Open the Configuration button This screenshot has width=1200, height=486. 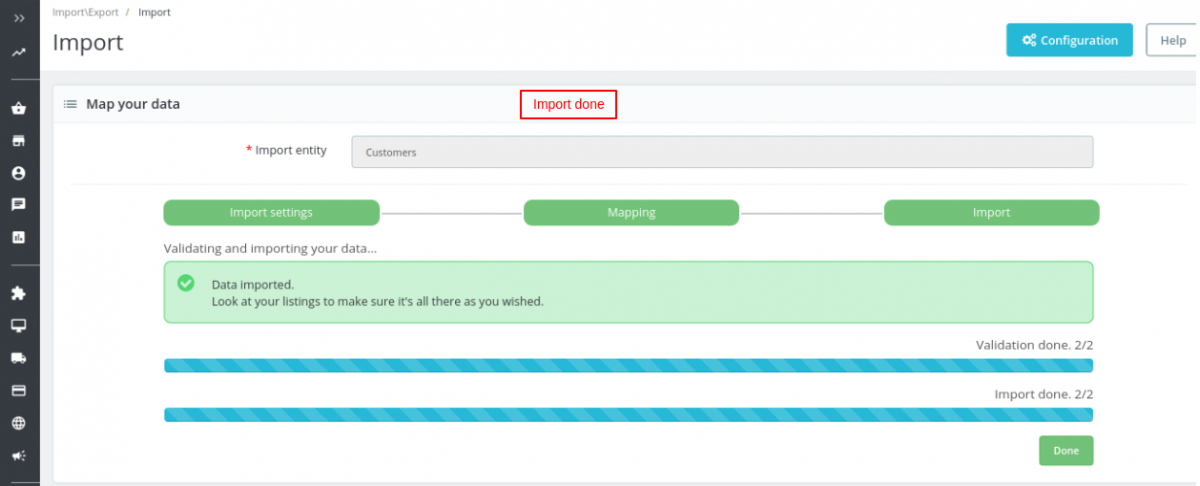coord(1069,40)
